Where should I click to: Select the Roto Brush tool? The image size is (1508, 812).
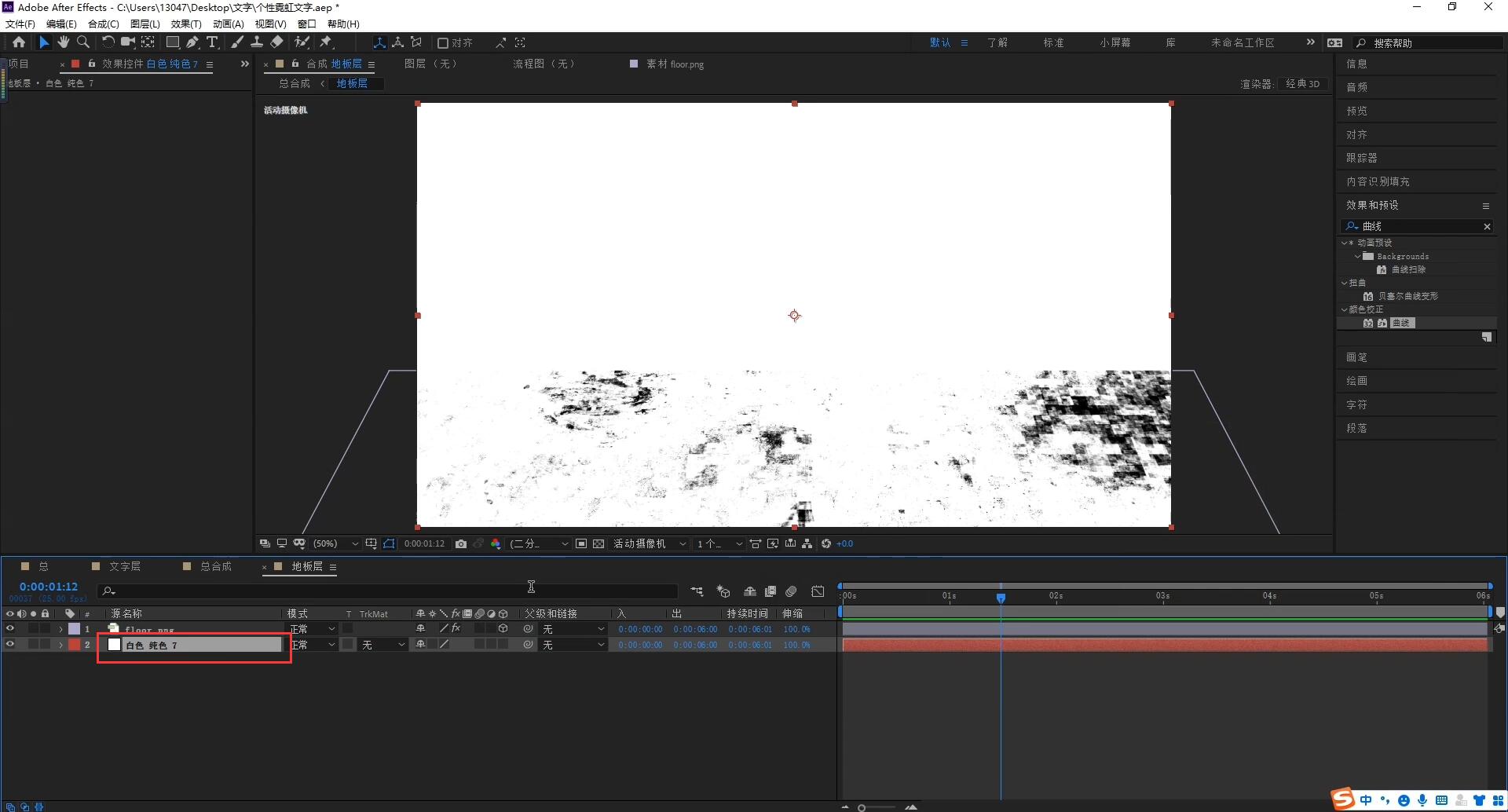[302, 42]
